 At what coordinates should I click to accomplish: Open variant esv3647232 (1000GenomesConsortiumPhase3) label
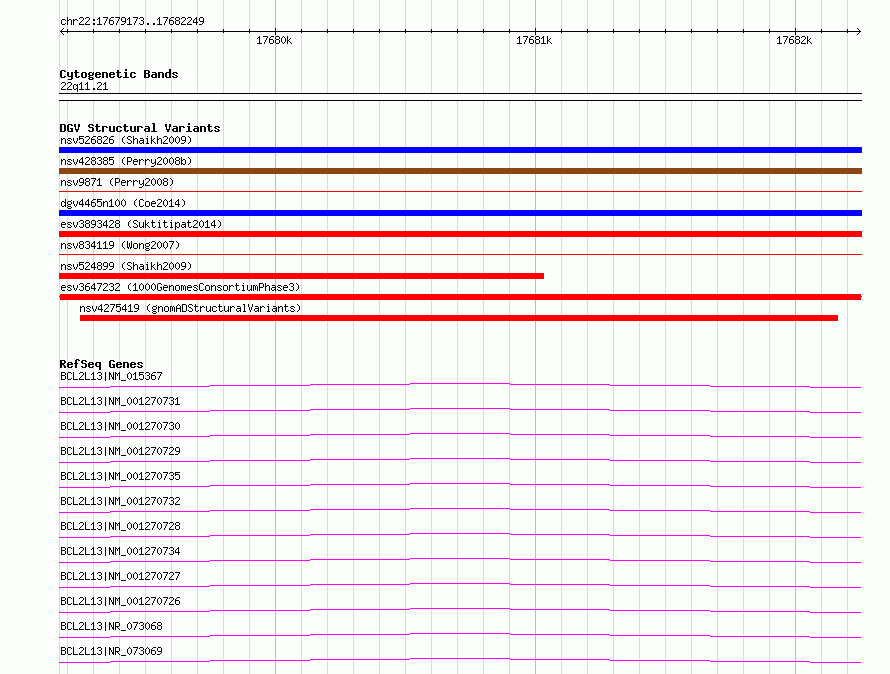click(x=180, y=287)
